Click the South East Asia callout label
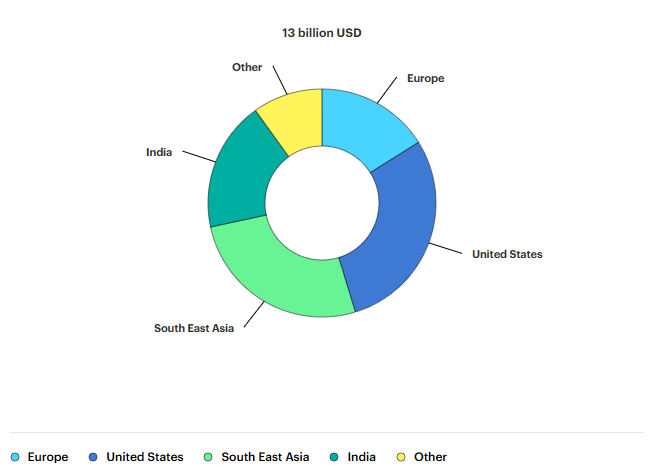 (x=194, y=328)
